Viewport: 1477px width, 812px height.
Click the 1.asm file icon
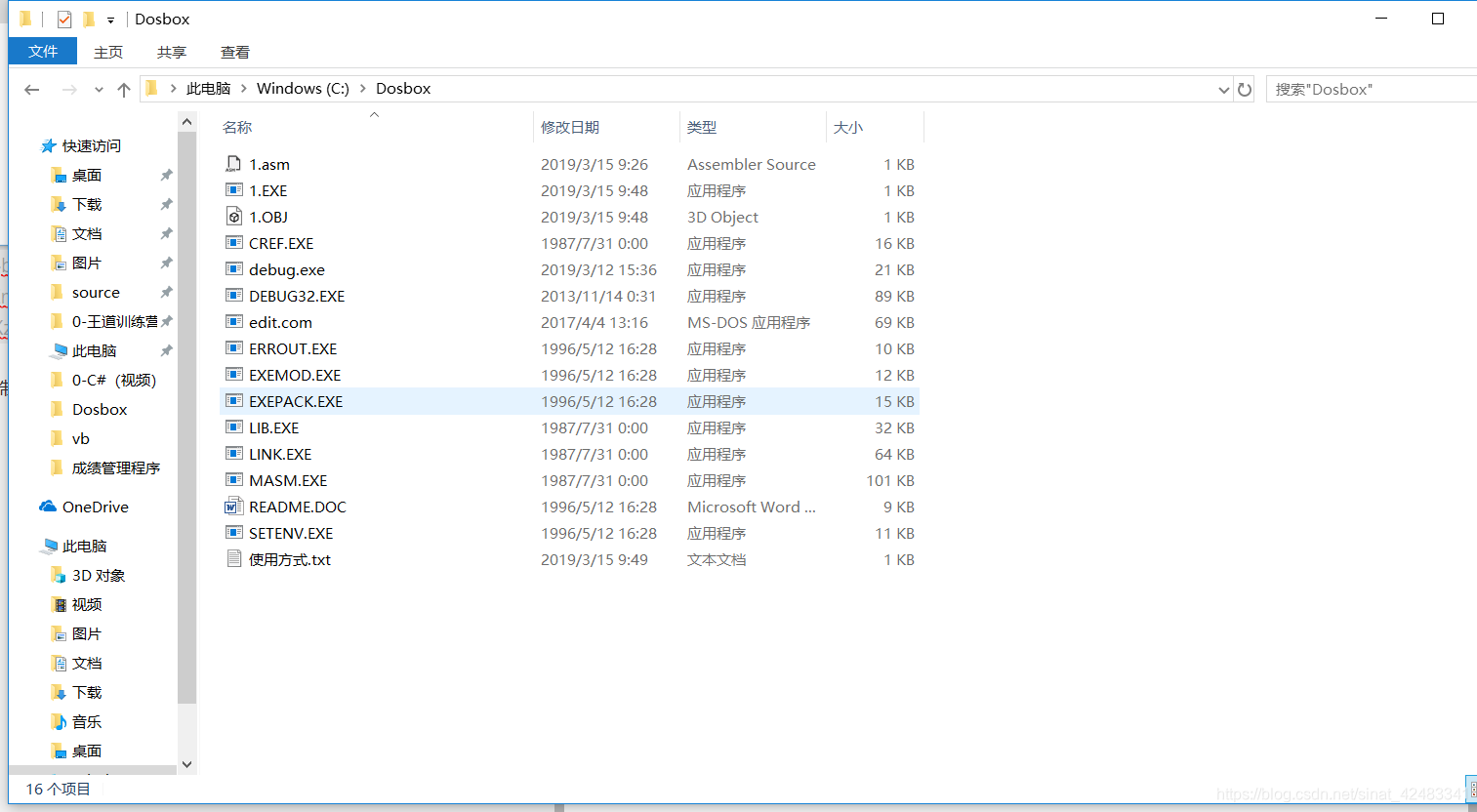(233, 164)
